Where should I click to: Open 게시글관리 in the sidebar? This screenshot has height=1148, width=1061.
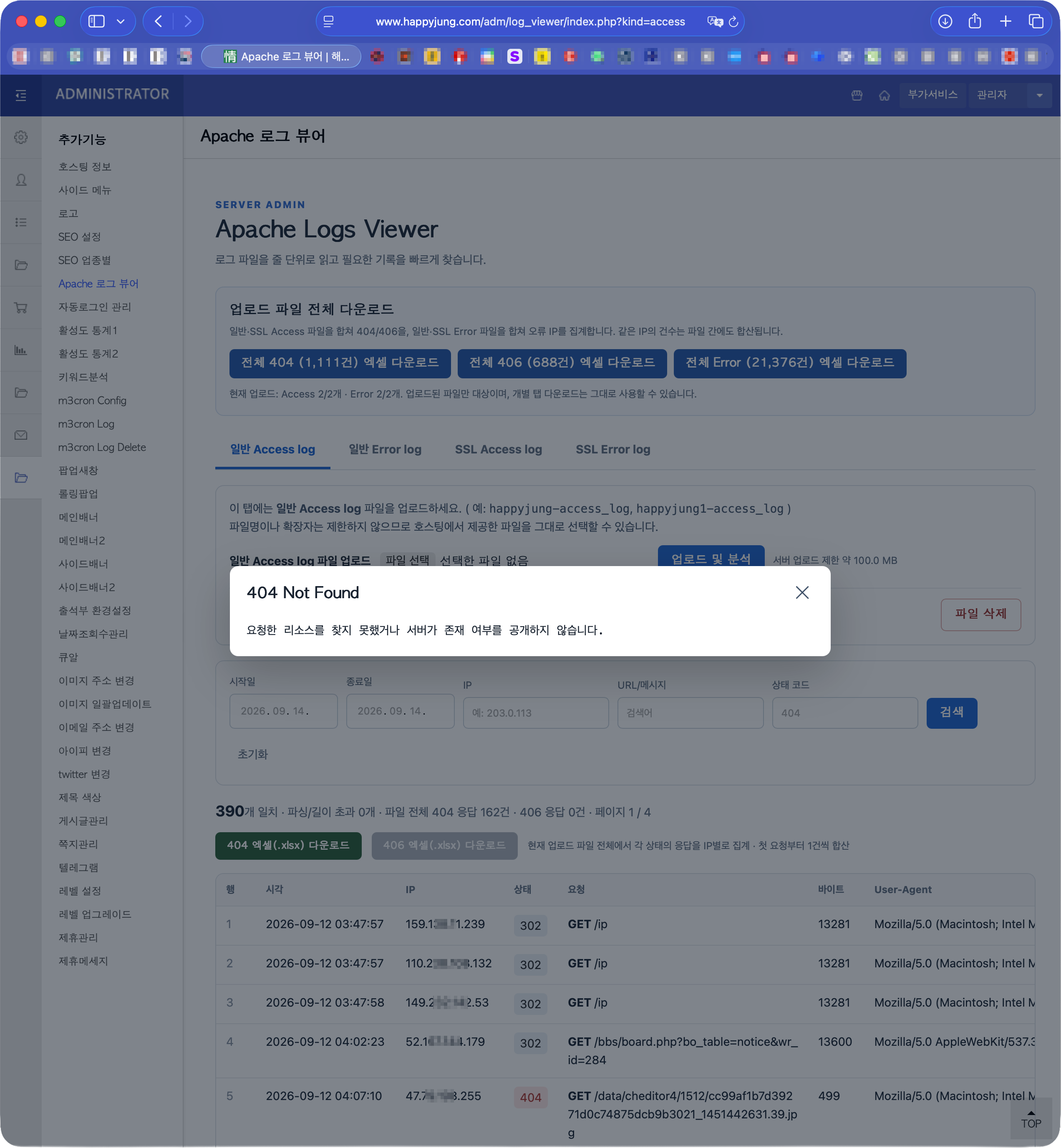(83, 821)
